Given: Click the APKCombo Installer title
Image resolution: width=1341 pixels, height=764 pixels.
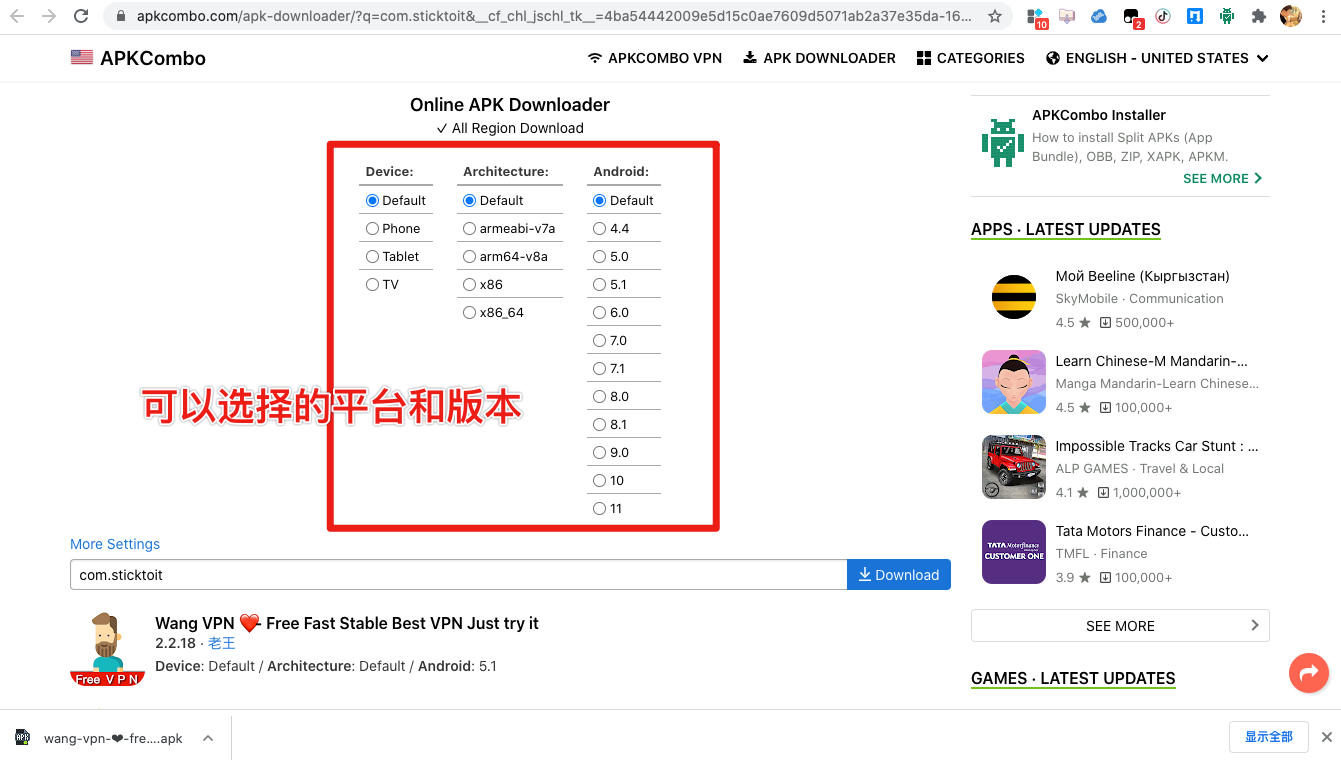Looking at the screenshot, I should 1099,115.
